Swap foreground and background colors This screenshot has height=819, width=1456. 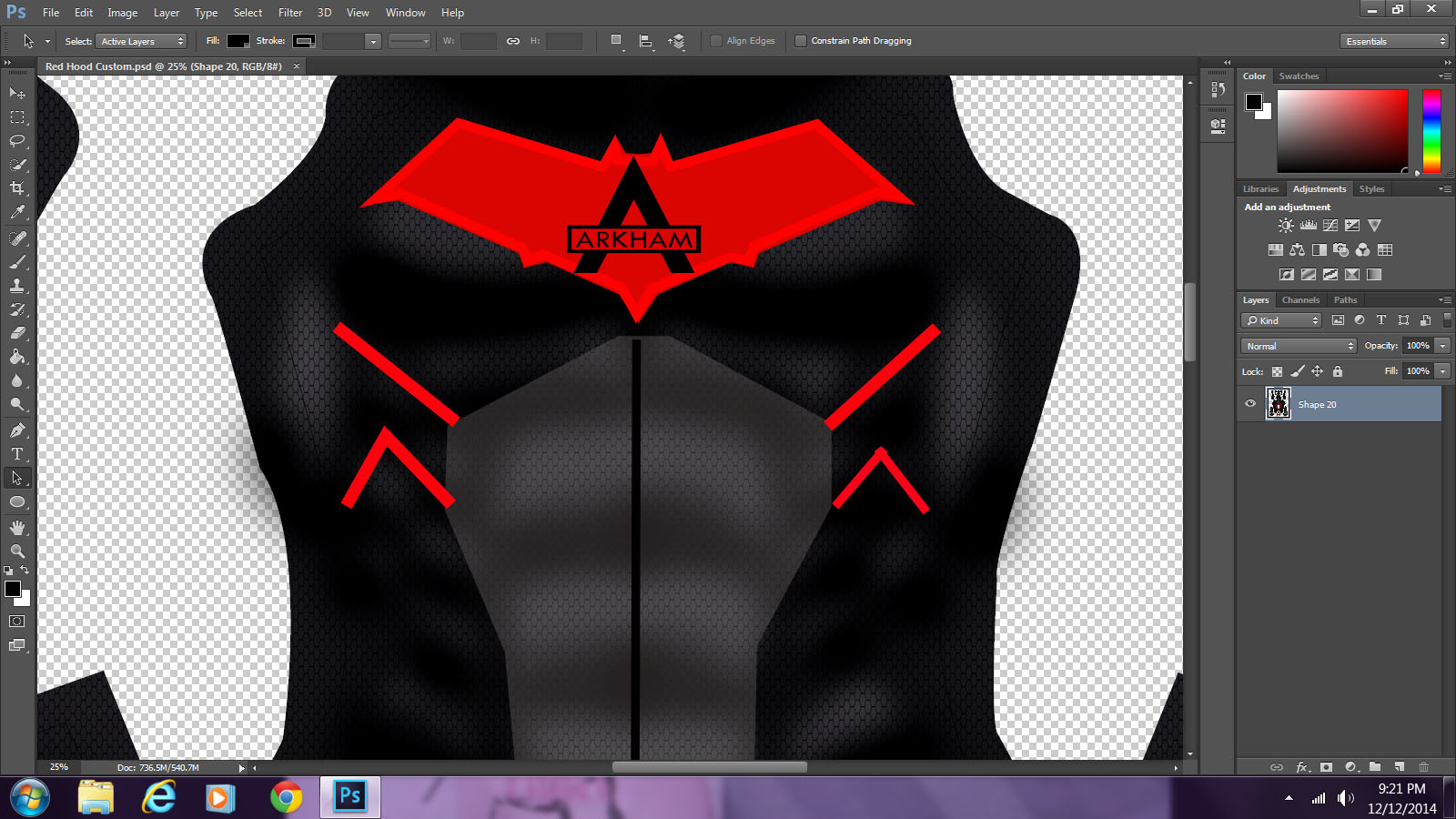coord(25,570)
